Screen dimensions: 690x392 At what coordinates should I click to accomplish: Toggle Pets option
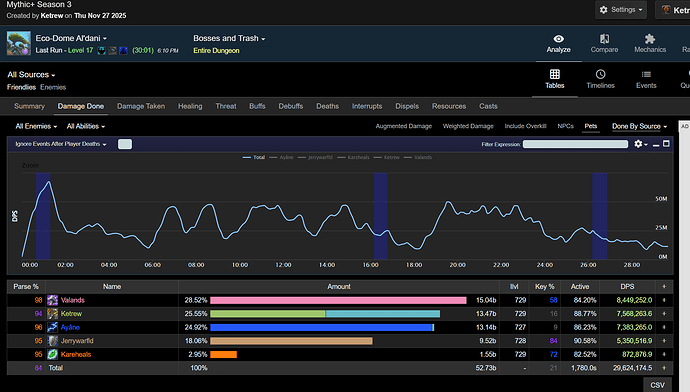pyautogui.click(x=591, y=126)
